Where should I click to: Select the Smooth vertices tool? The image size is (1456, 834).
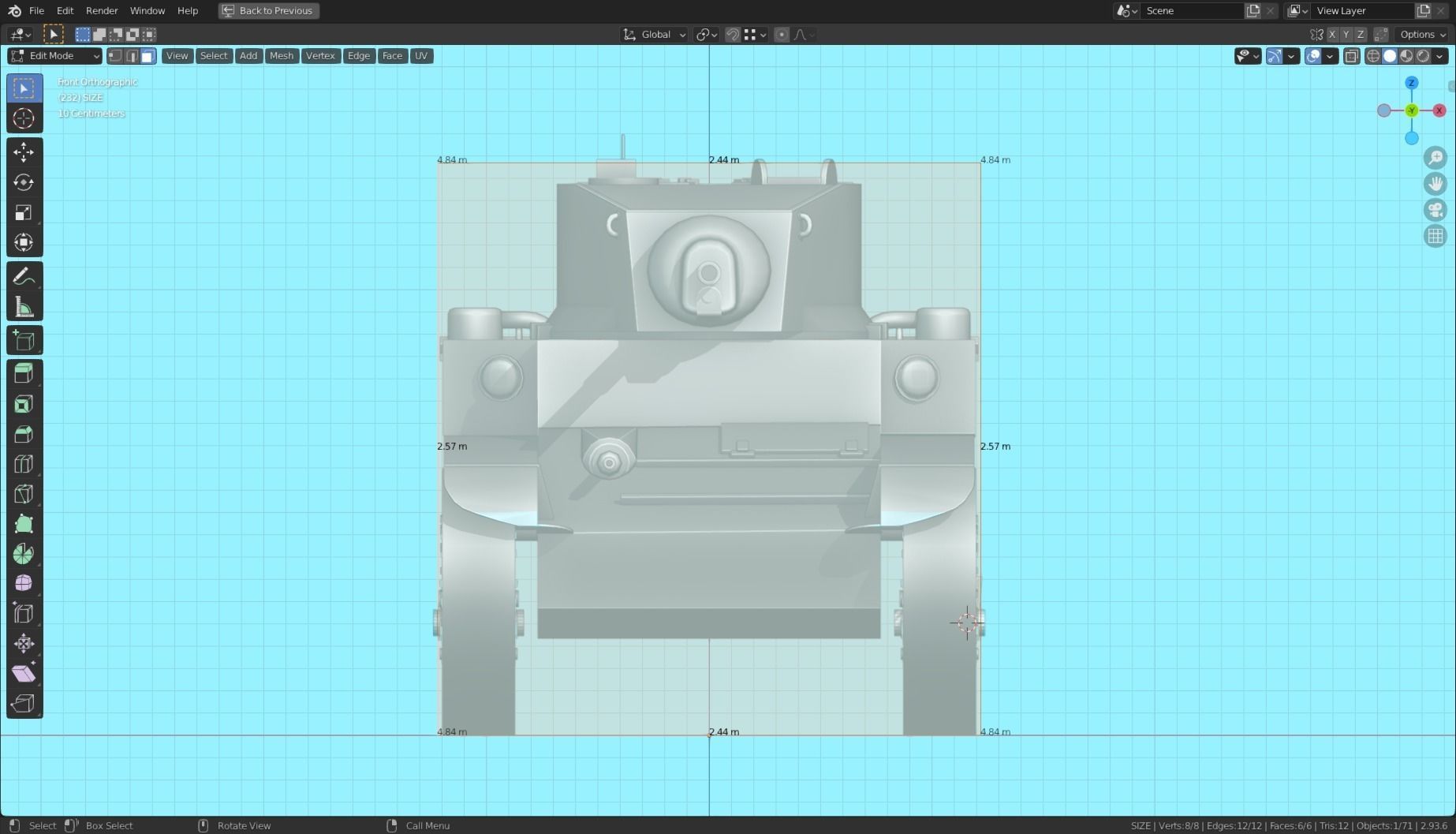click(24, 584)
